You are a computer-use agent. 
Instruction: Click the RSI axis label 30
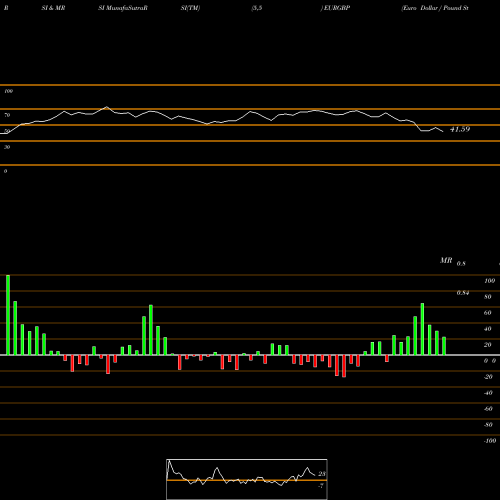click(x=7, y=147)
